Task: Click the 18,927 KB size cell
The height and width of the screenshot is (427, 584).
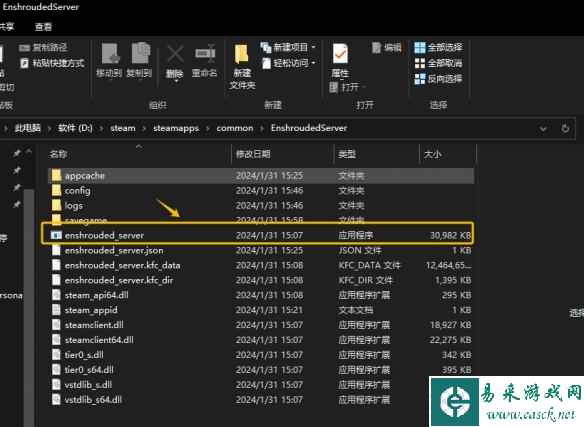Action: (x=450, y=325)
